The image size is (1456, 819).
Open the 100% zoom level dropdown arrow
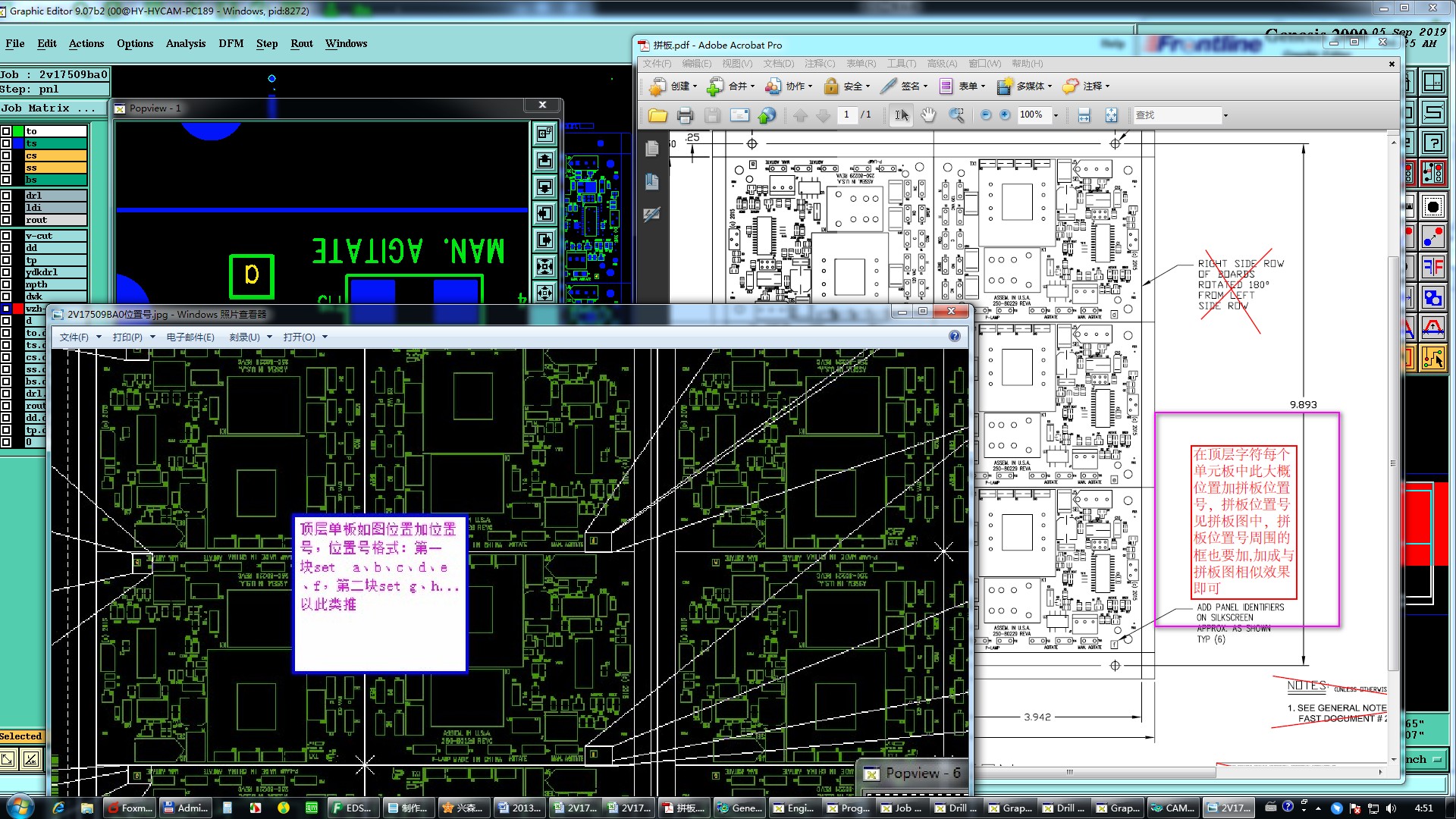(1056, 115)
